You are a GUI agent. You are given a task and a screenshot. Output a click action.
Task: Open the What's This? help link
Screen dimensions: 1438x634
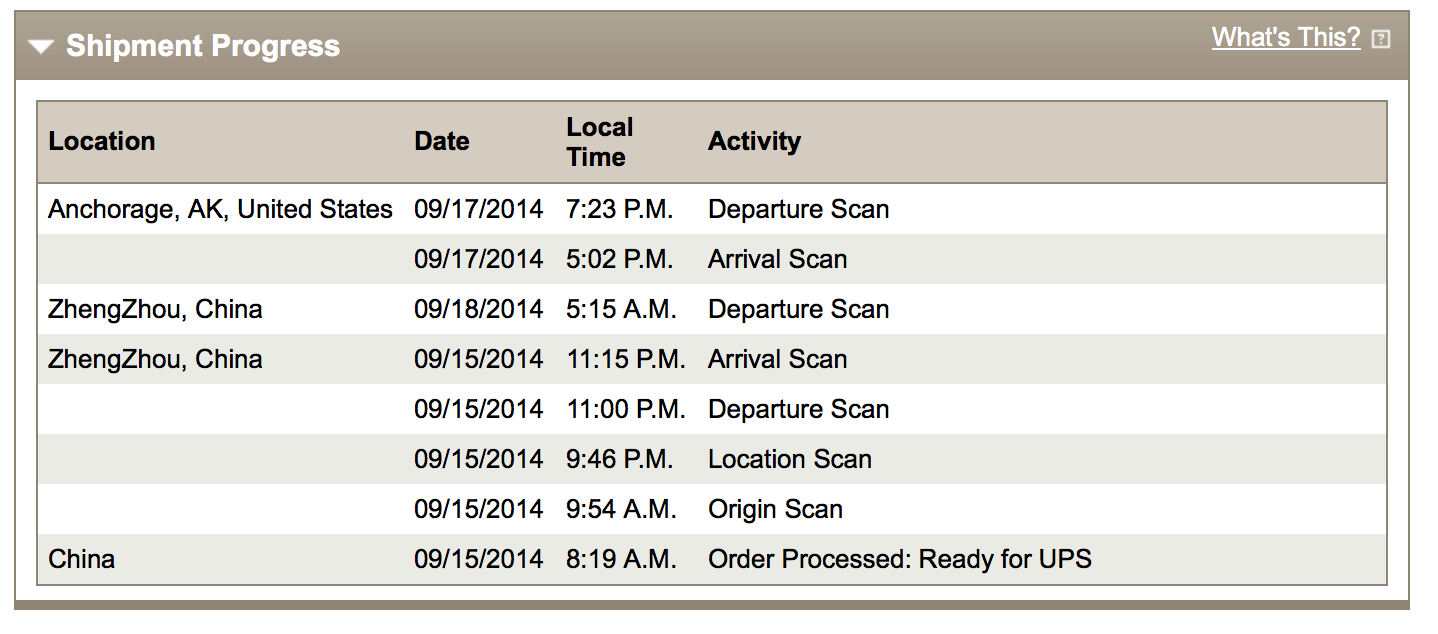[1285, 38]
